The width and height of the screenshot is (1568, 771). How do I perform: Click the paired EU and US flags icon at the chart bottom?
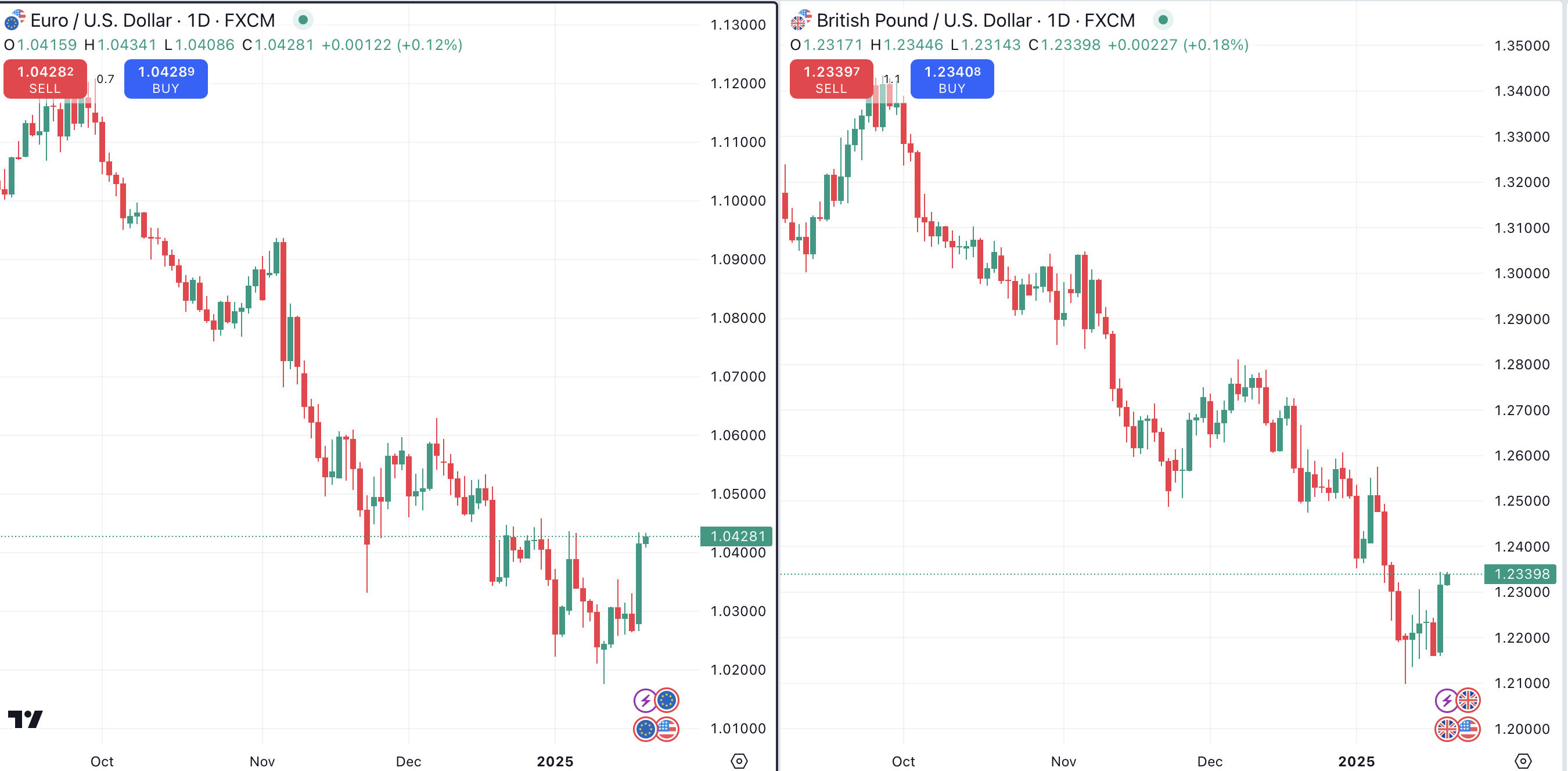(x=656, y=729)
